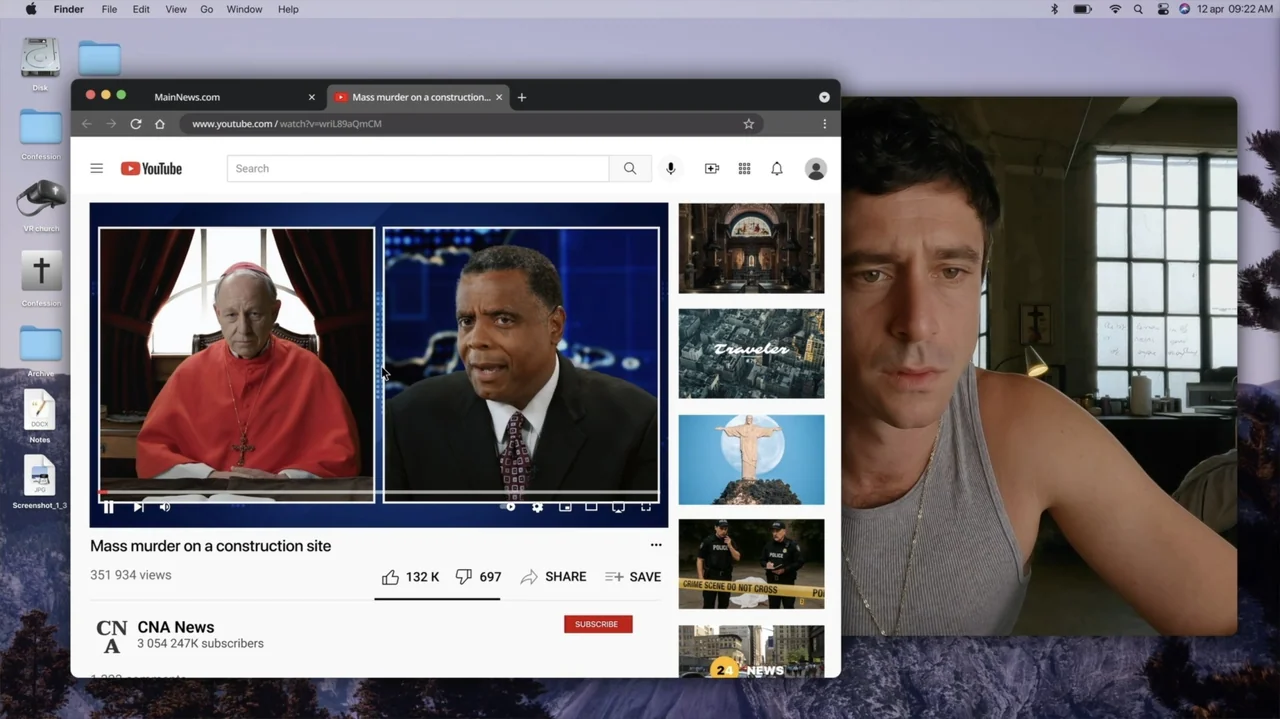Open more actions three-dot menu
This screenshot has width=1280, height=719.
coord(656,545)
